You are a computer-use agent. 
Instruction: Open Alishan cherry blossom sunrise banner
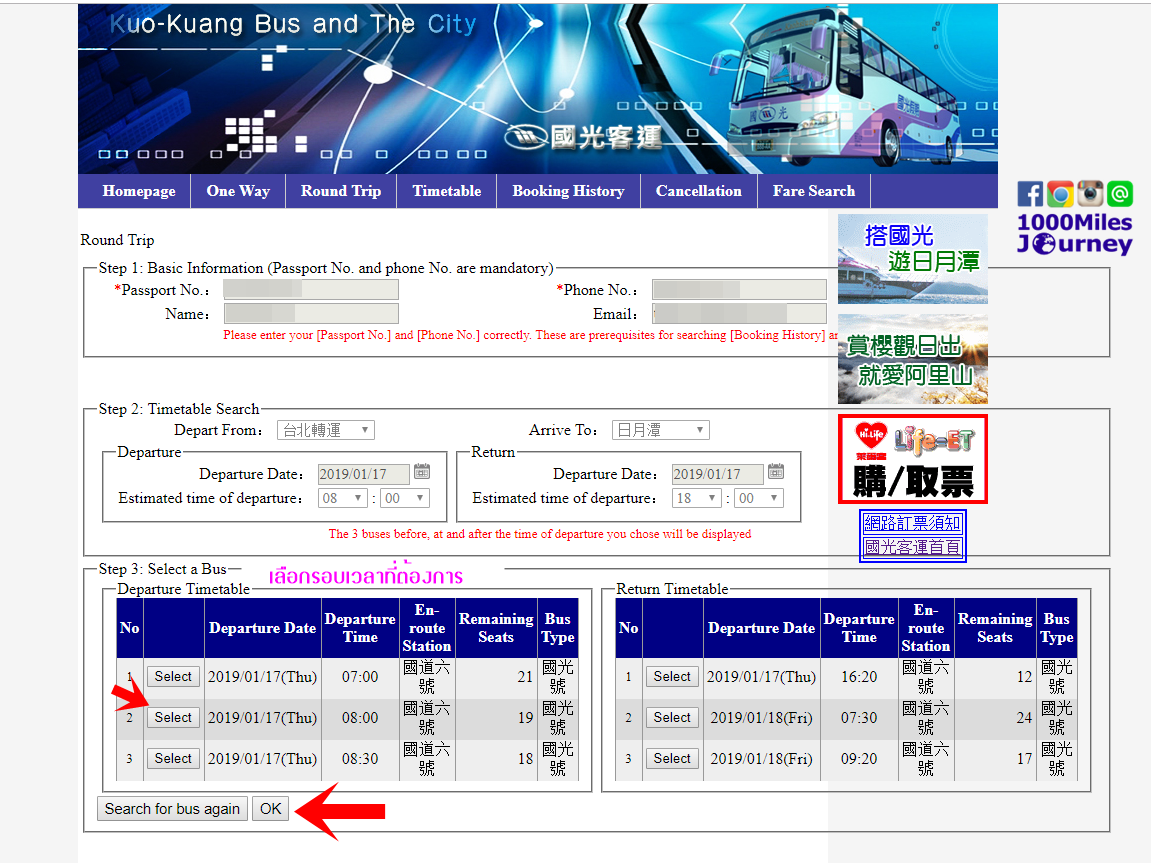click(x=912, y=360)
